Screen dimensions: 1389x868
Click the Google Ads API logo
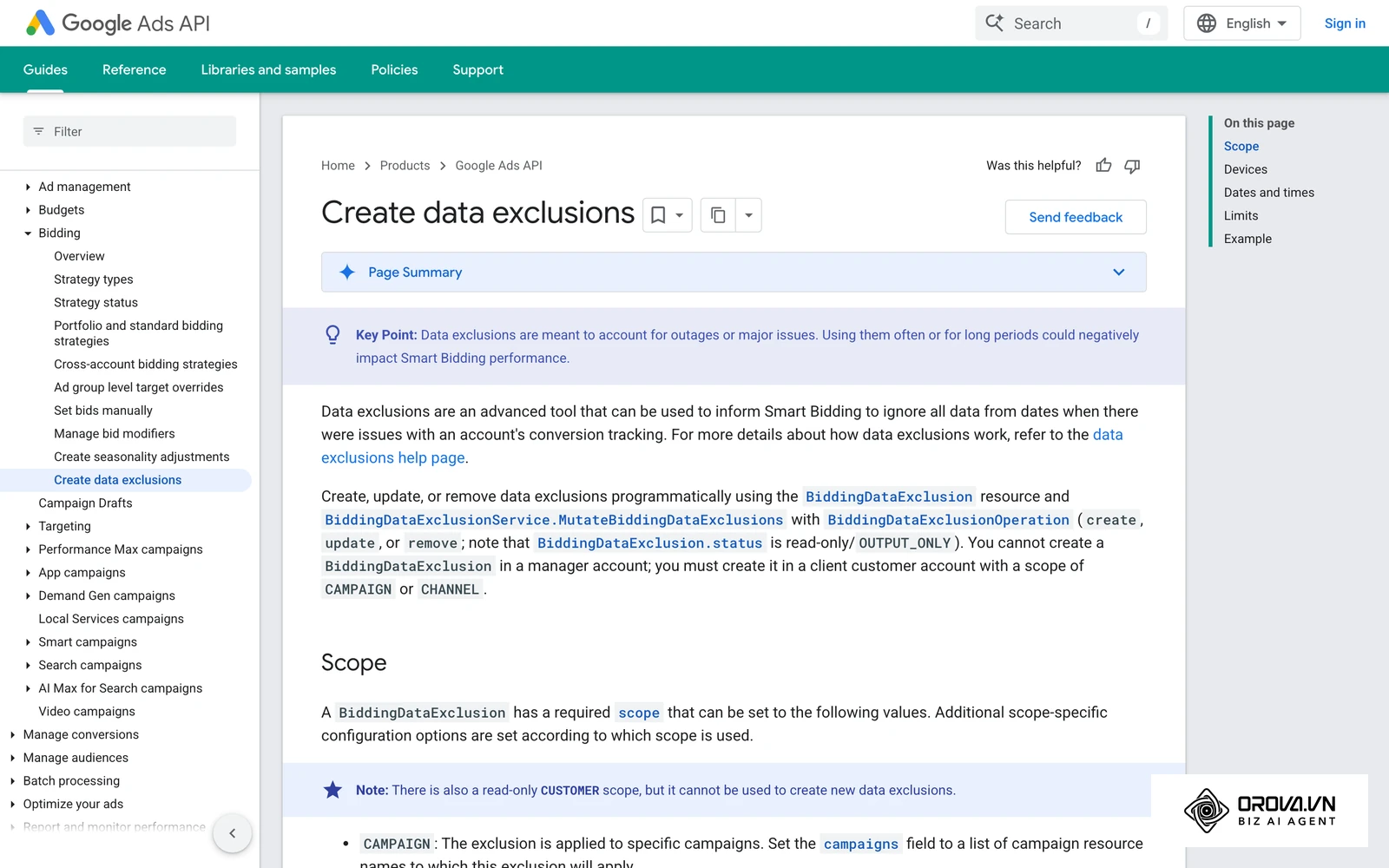[x=118, y=23]
